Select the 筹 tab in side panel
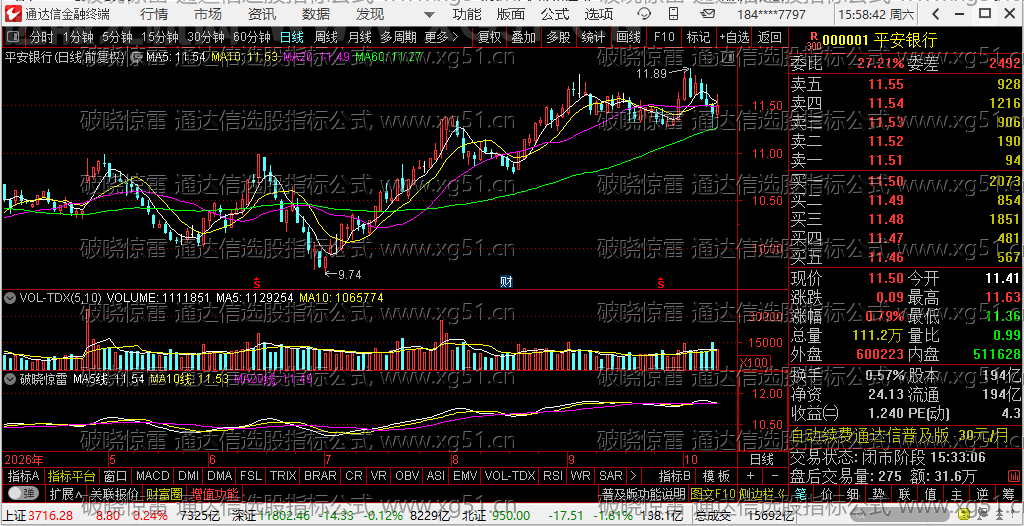 [1009, 492]
